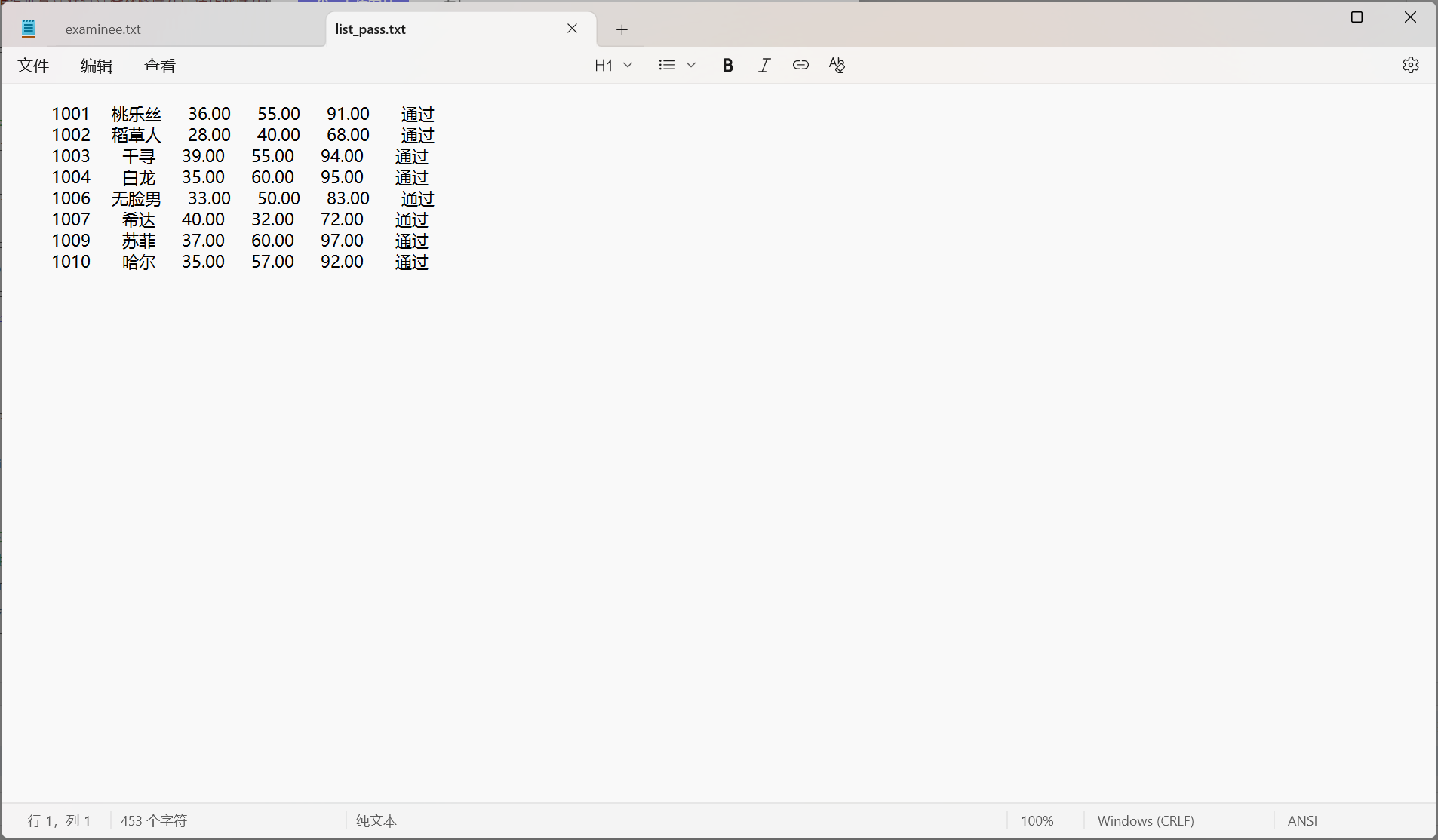Click the name 哈尔
Image resolution: width=1438 pixels, height=840 pixels.
(139, 262)
